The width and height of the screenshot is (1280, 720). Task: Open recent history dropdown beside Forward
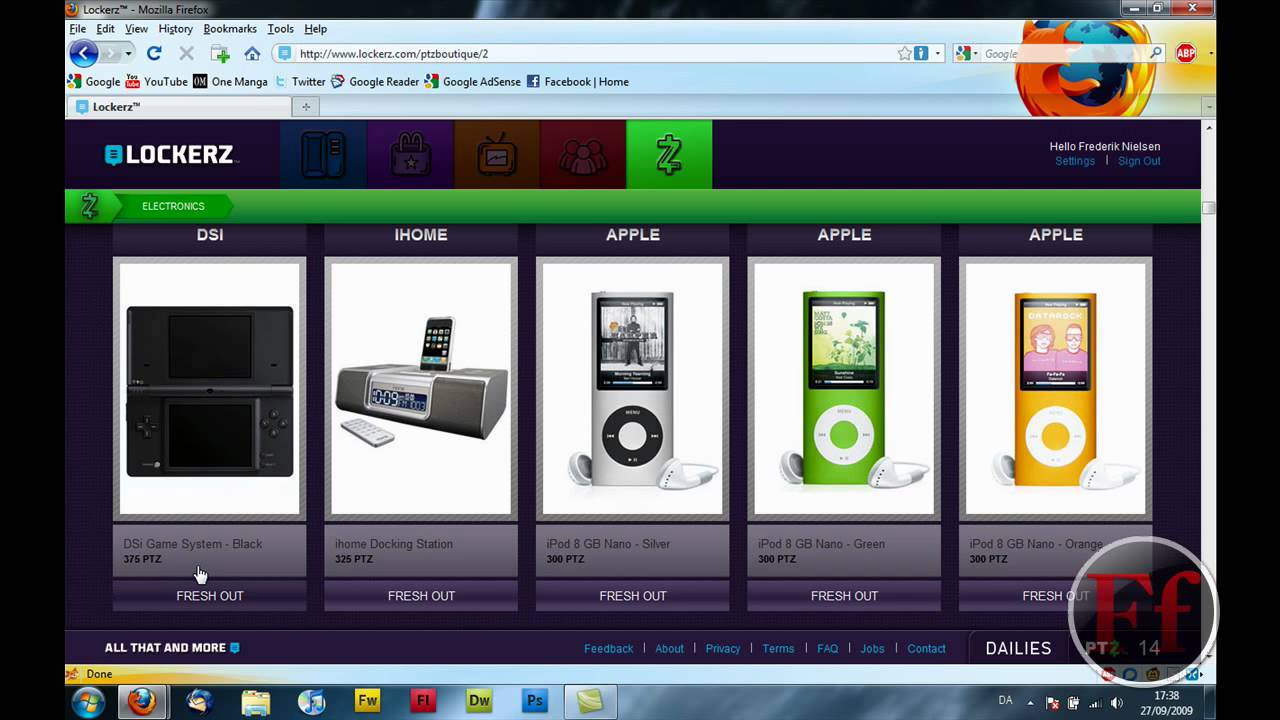click(128, 54)
